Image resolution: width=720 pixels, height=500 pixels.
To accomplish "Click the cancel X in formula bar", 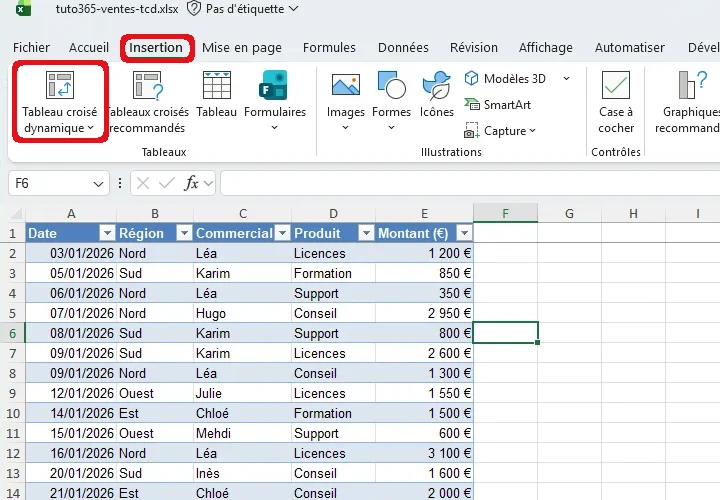I will 143,183.
